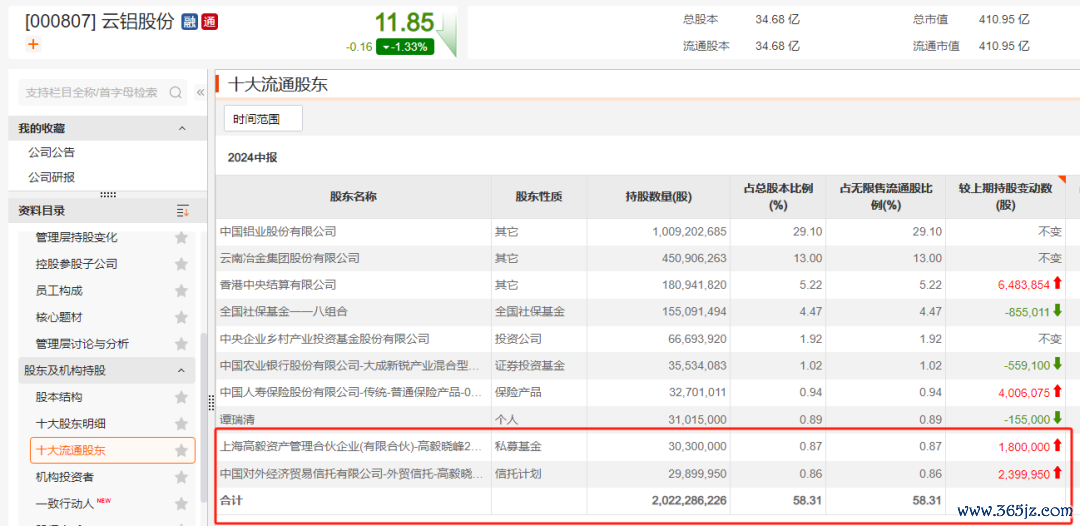This screenshot has height=526, width=1080.
Task: Click the 股东名称 column header
Action: click(x=353, y=196)
